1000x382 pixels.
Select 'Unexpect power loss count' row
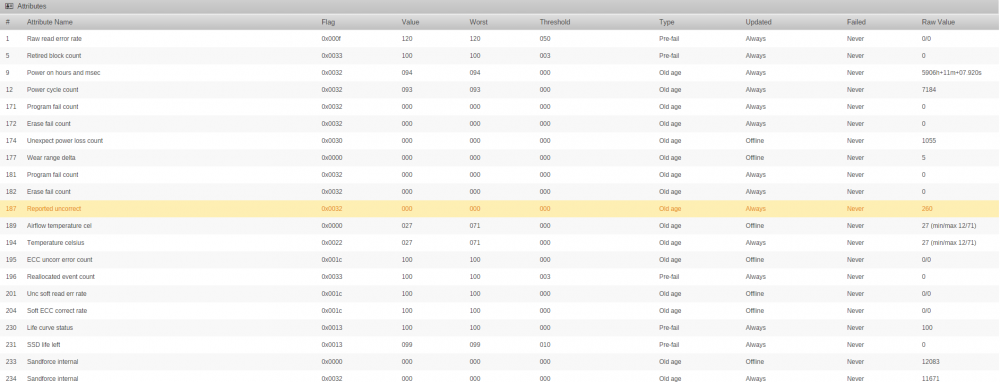(x=500, y=141)
